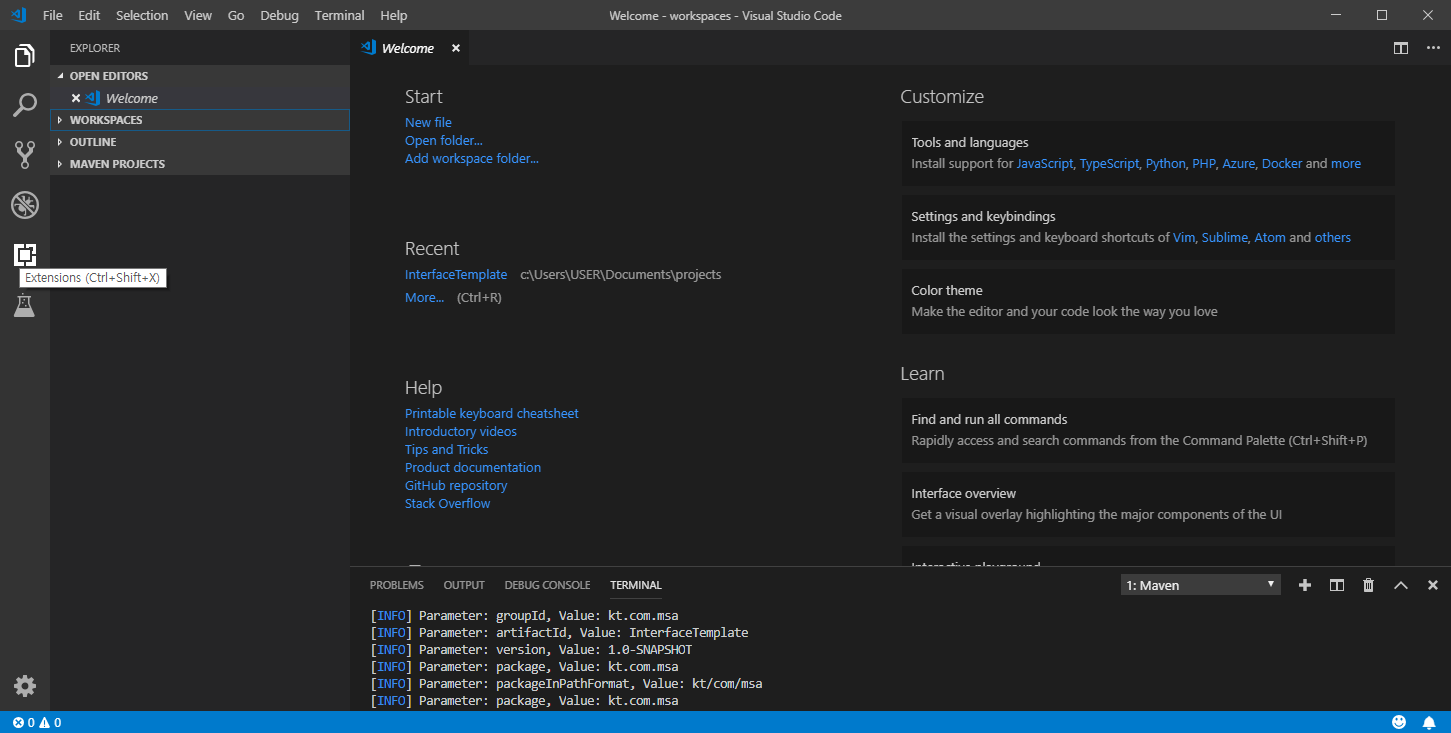Open the Test flask icon in activity bar
The image size is (1451, 733).
coord(25,306)
